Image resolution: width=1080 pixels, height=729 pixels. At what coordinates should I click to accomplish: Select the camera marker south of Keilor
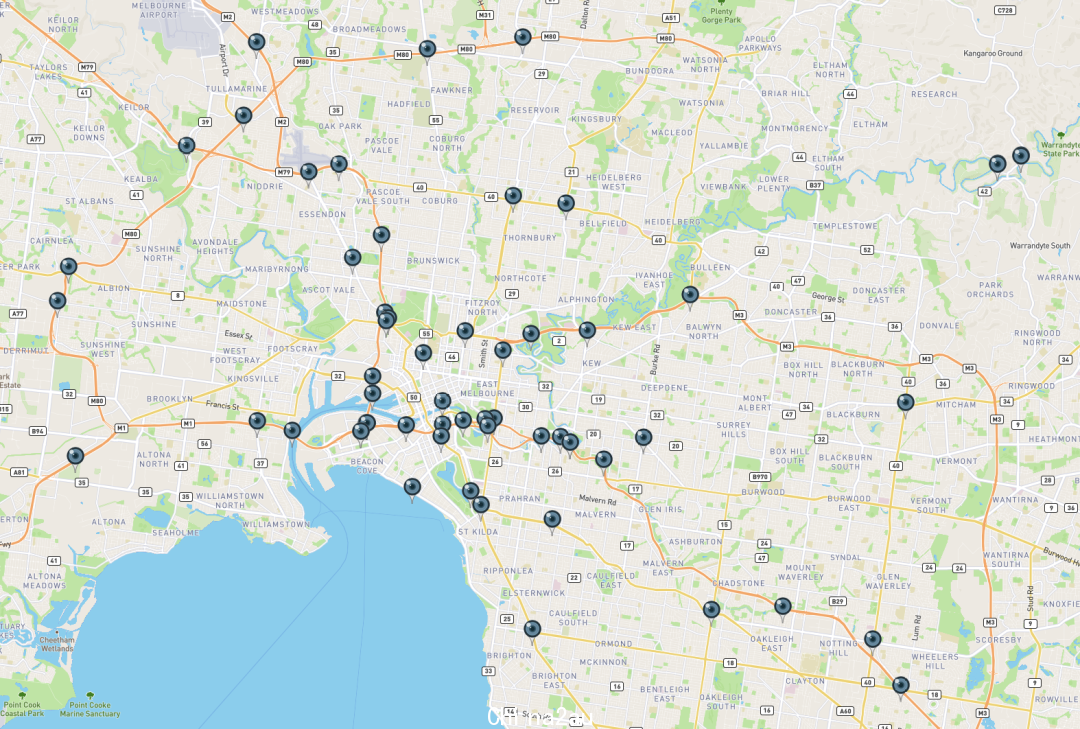(x=187, y=147)
